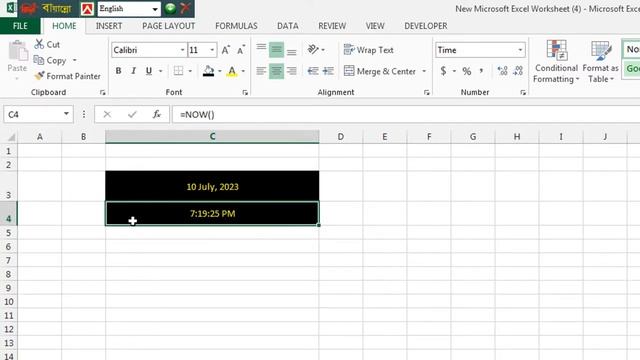Open Clipboard pane dialog launcher
640x360 pixels.
[x=102, y=93]
